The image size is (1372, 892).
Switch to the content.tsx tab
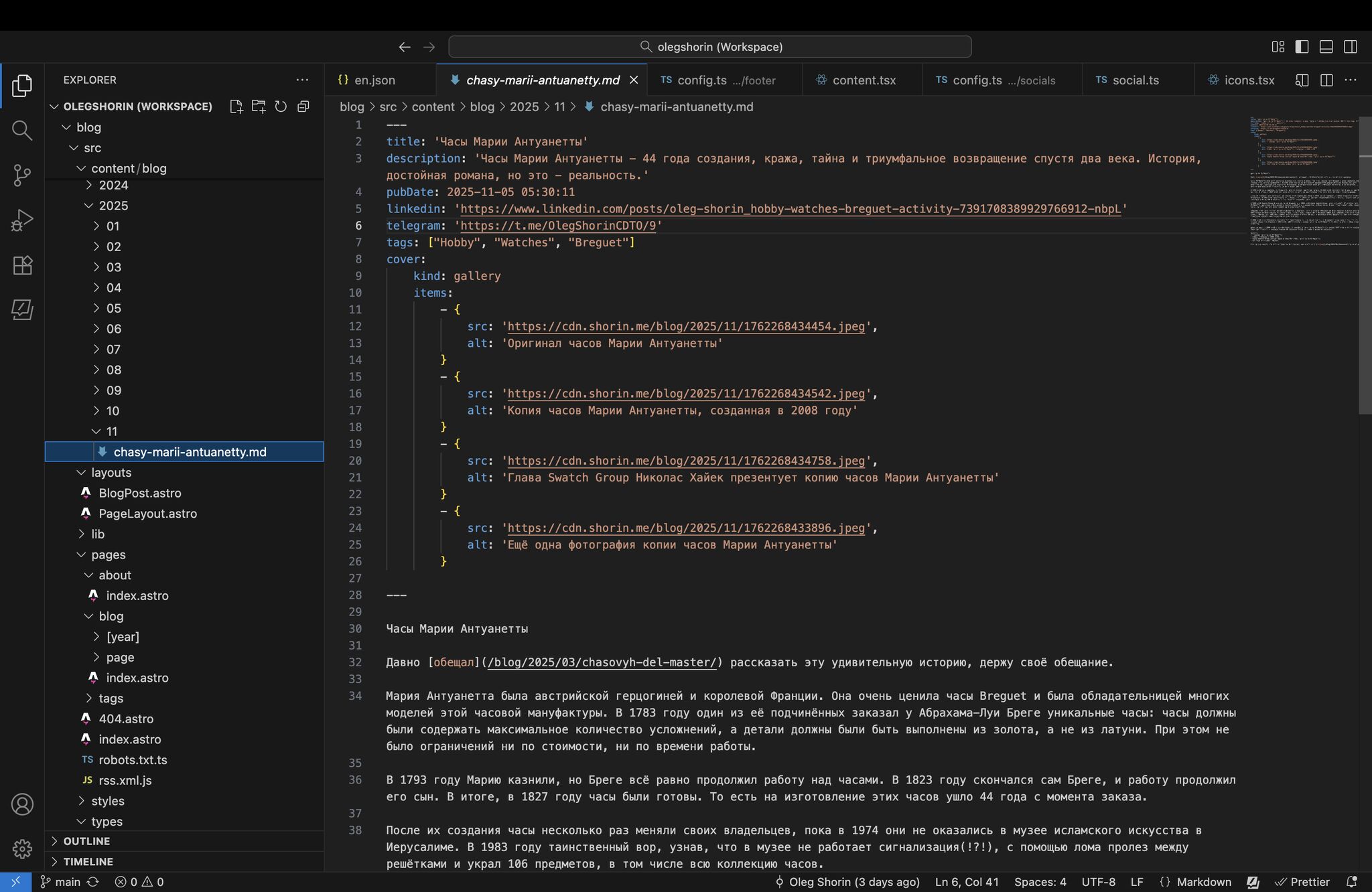pos(863,80)
